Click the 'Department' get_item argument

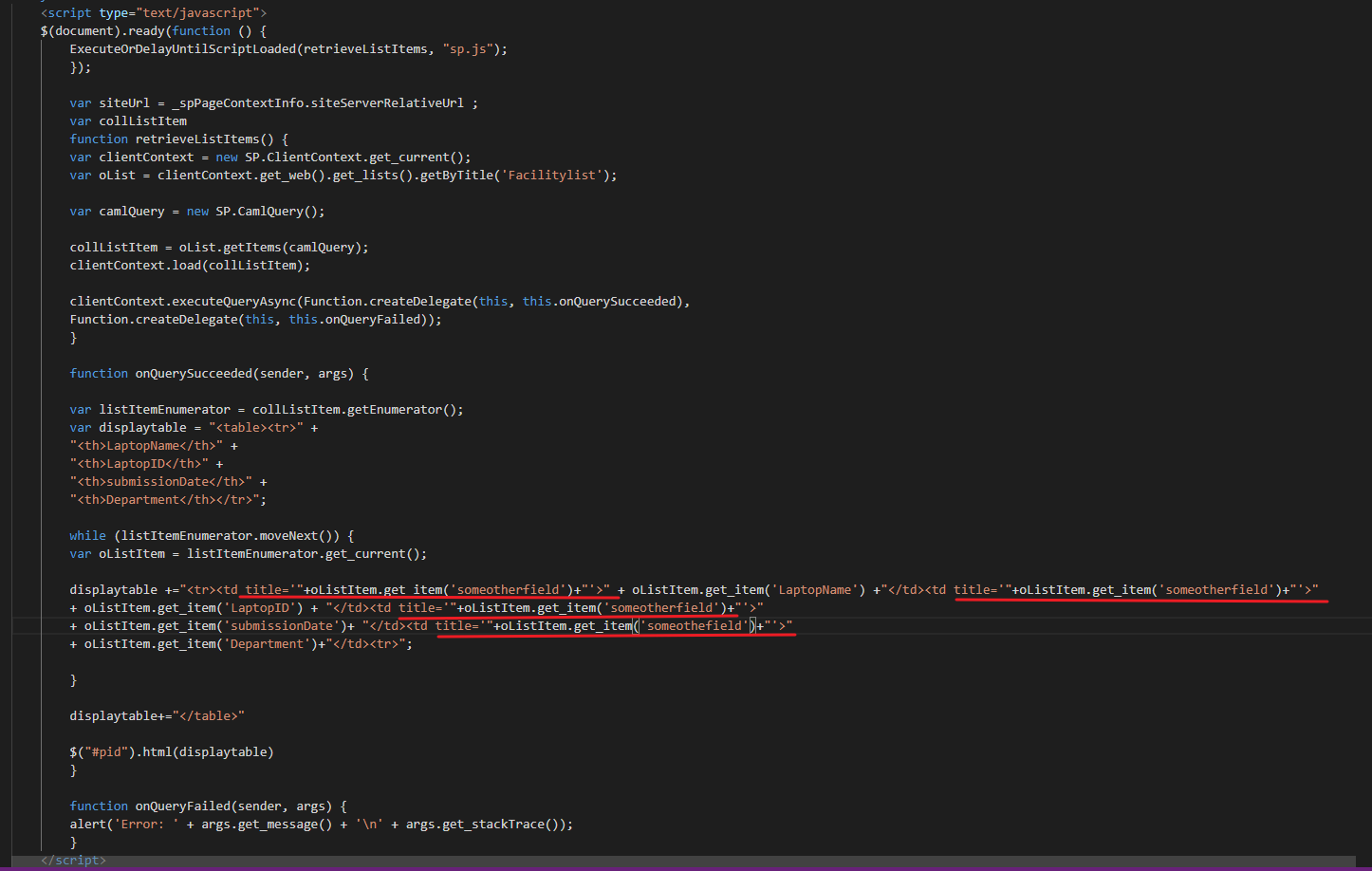[x=269, y=643]
